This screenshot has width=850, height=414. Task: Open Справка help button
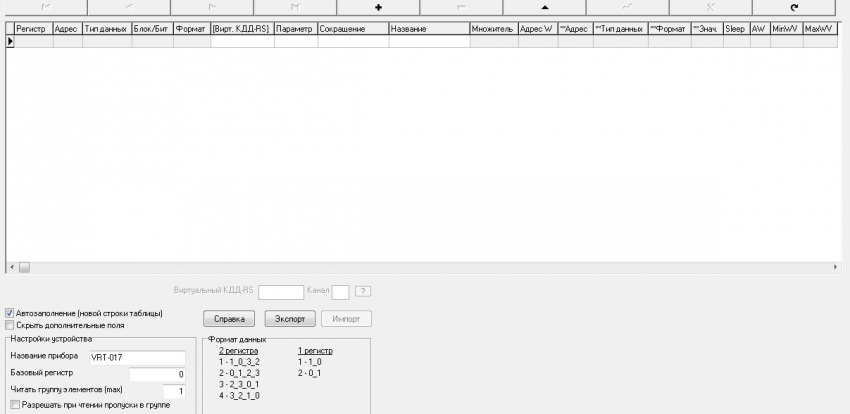coord(230,319)
